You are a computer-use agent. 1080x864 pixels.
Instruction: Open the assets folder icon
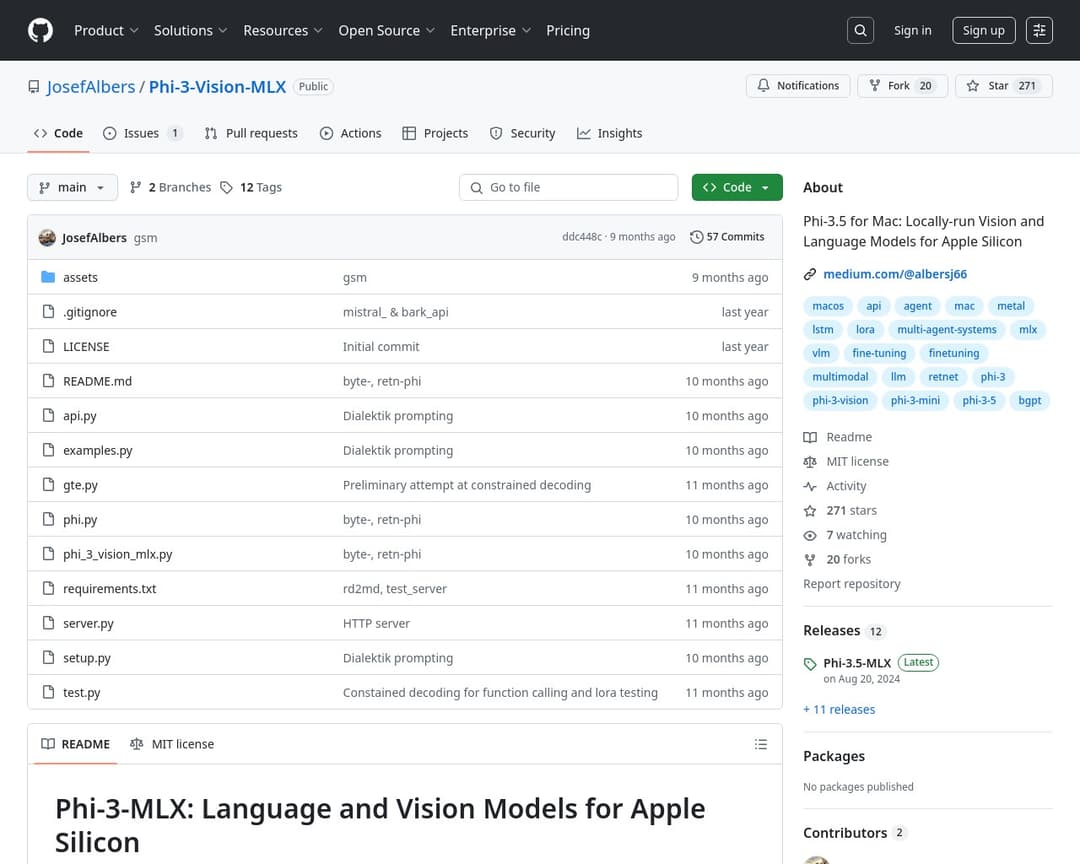48,277
